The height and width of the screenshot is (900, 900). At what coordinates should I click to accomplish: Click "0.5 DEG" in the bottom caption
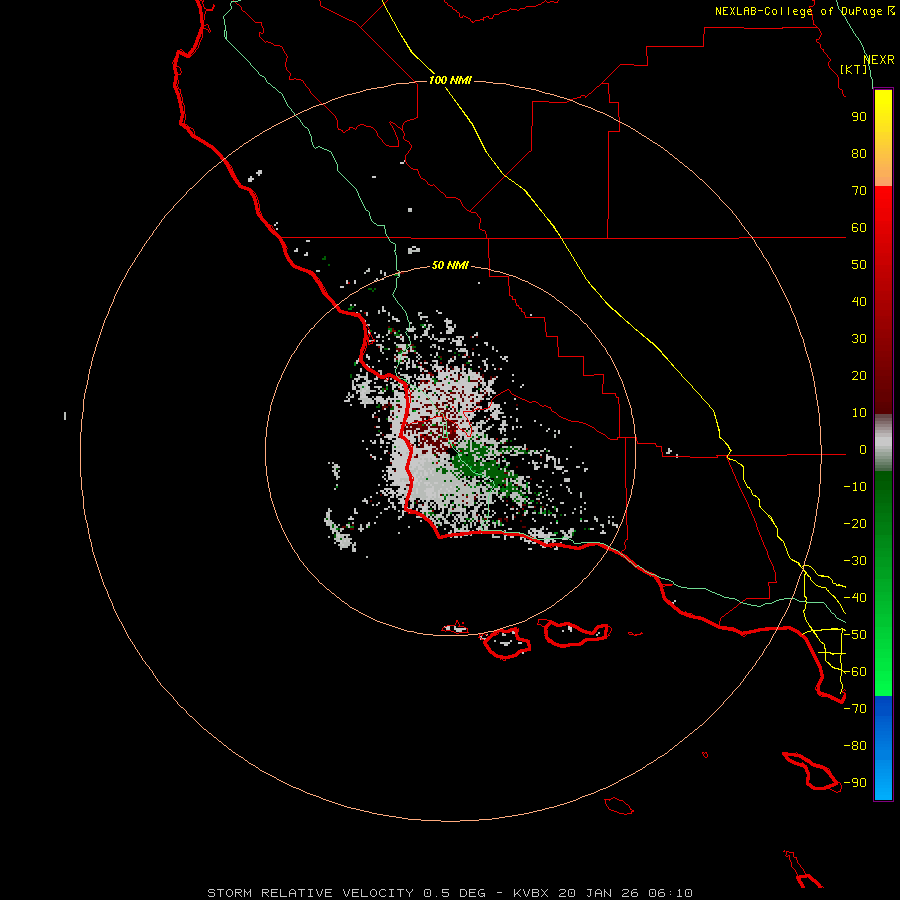[453, 893]
